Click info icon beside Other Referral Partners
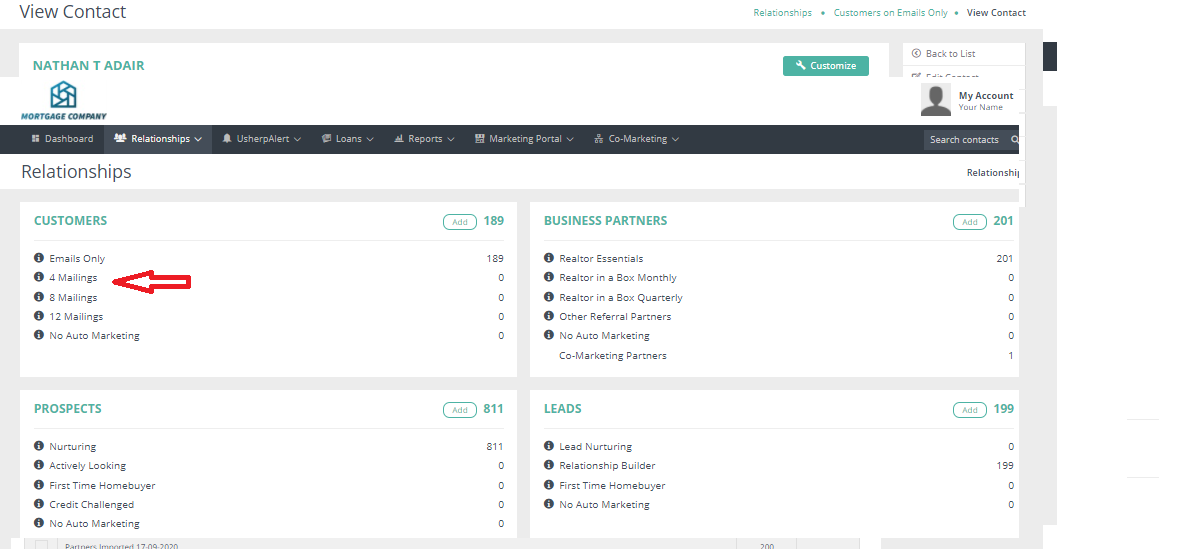Viewport: 1182px width, 549px height. pos(549,316)
